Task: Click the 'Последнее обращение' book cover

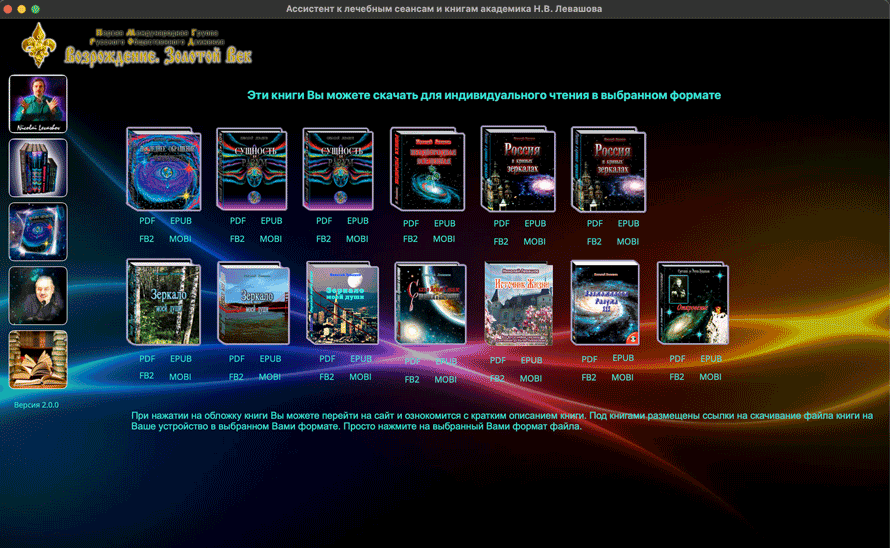Action: (162, 170)
